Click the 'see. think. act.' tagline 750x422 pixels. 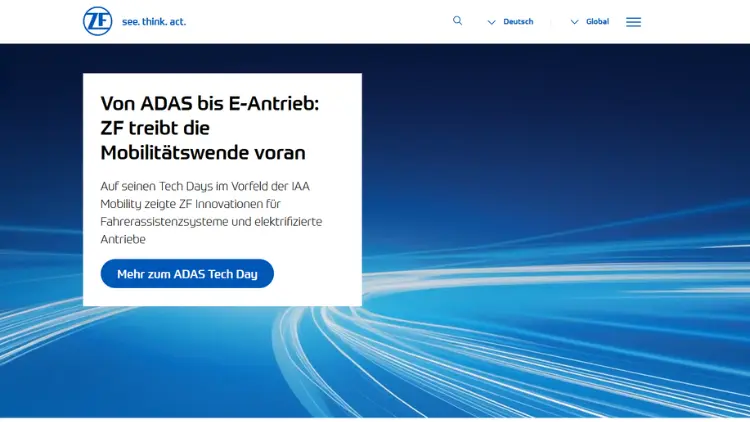coord(154,22)
